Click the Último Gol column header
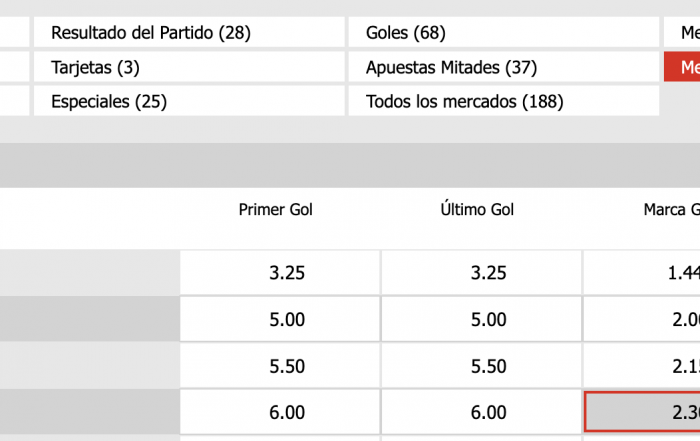Screen dimensions: 700x441 click(x=477, y=210)
